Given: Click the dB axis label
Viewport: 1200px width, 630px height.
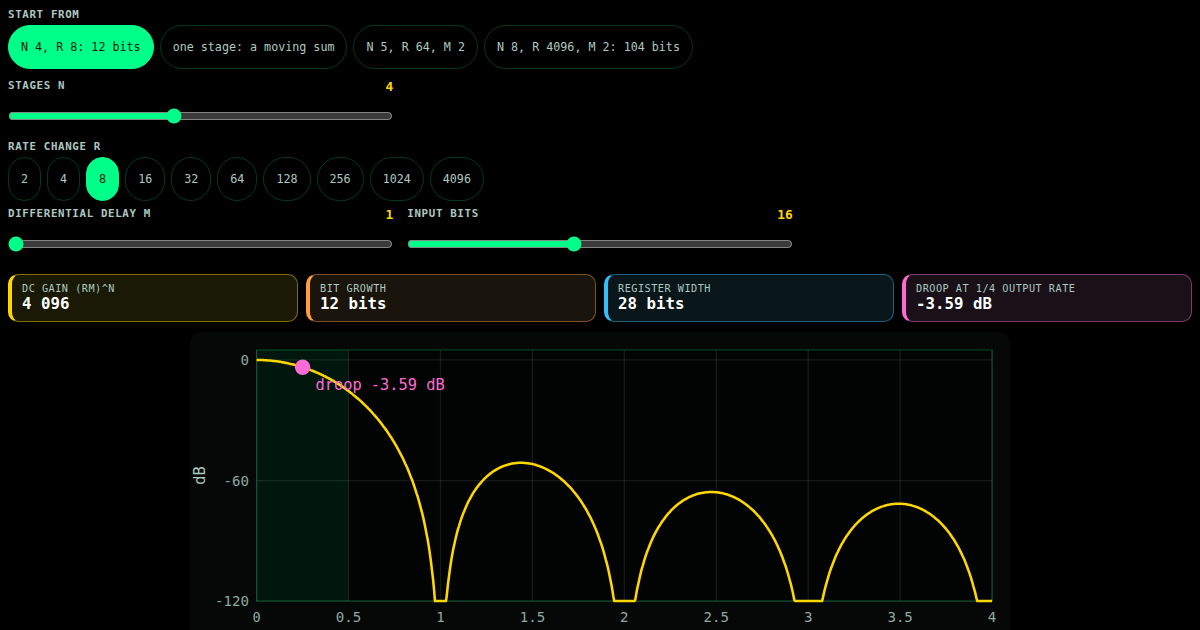Looking at the screenshot, I should coord(200,476).
